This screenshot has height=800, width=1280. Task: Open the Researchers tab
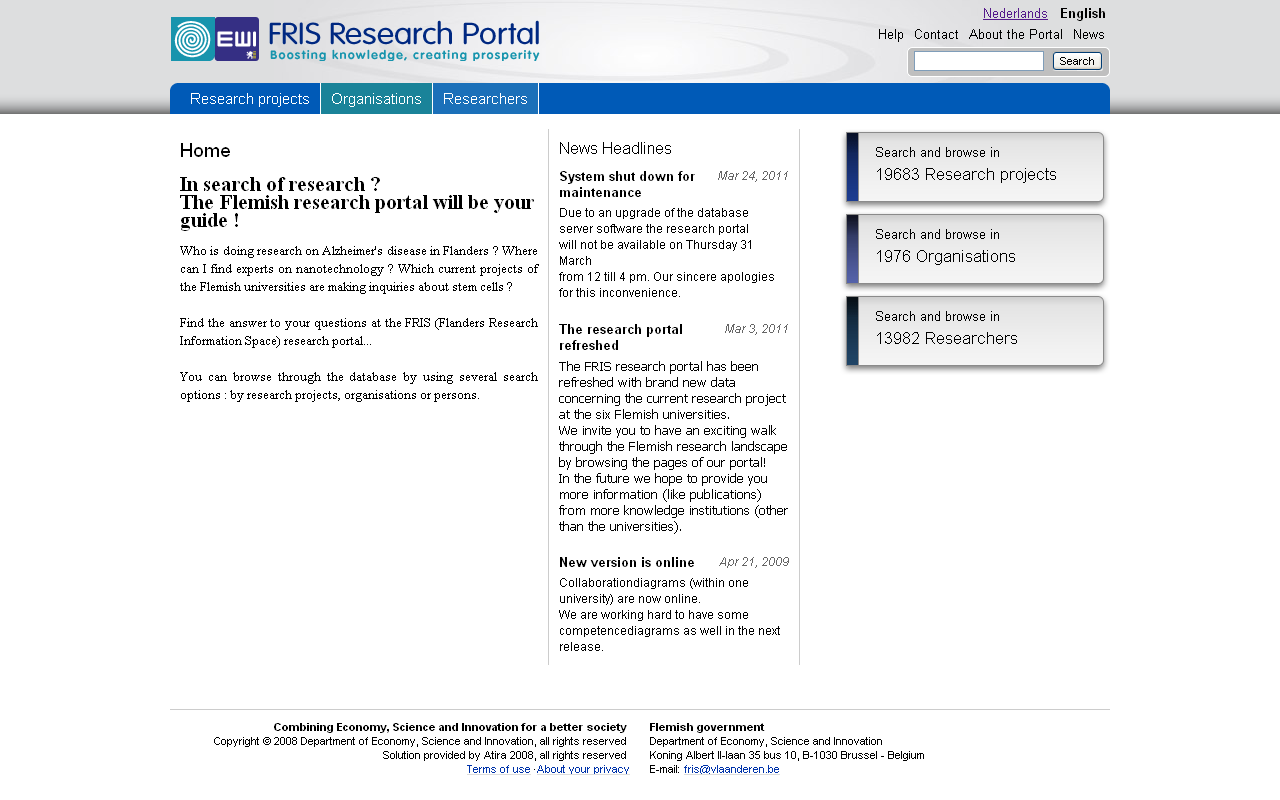click(x=485, y=99)
